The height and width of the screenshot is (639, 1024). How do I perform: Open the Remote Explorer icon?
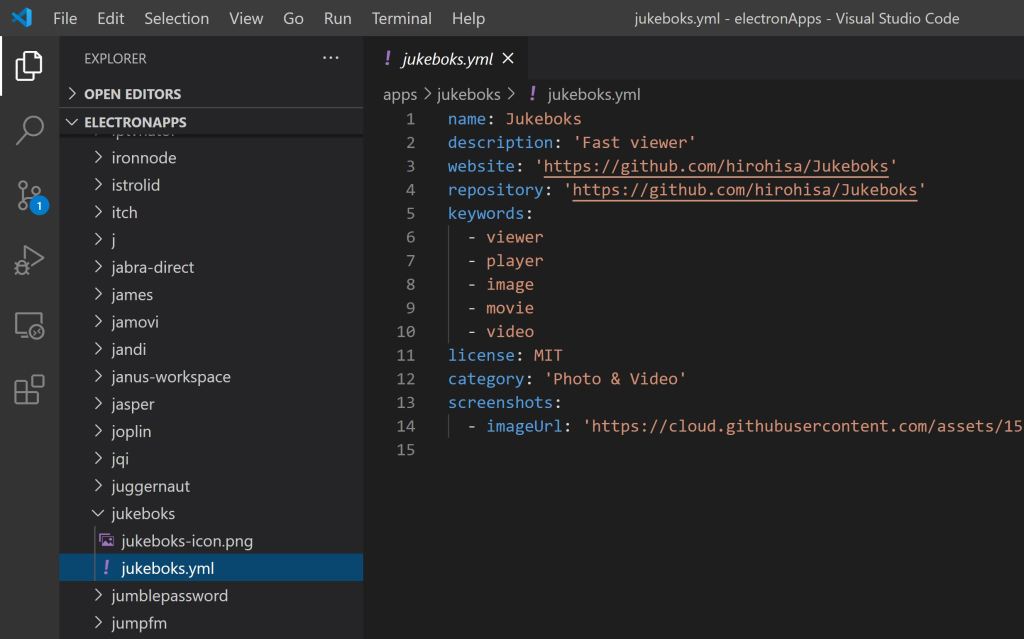pyautogui.click(x=29, y=325)
